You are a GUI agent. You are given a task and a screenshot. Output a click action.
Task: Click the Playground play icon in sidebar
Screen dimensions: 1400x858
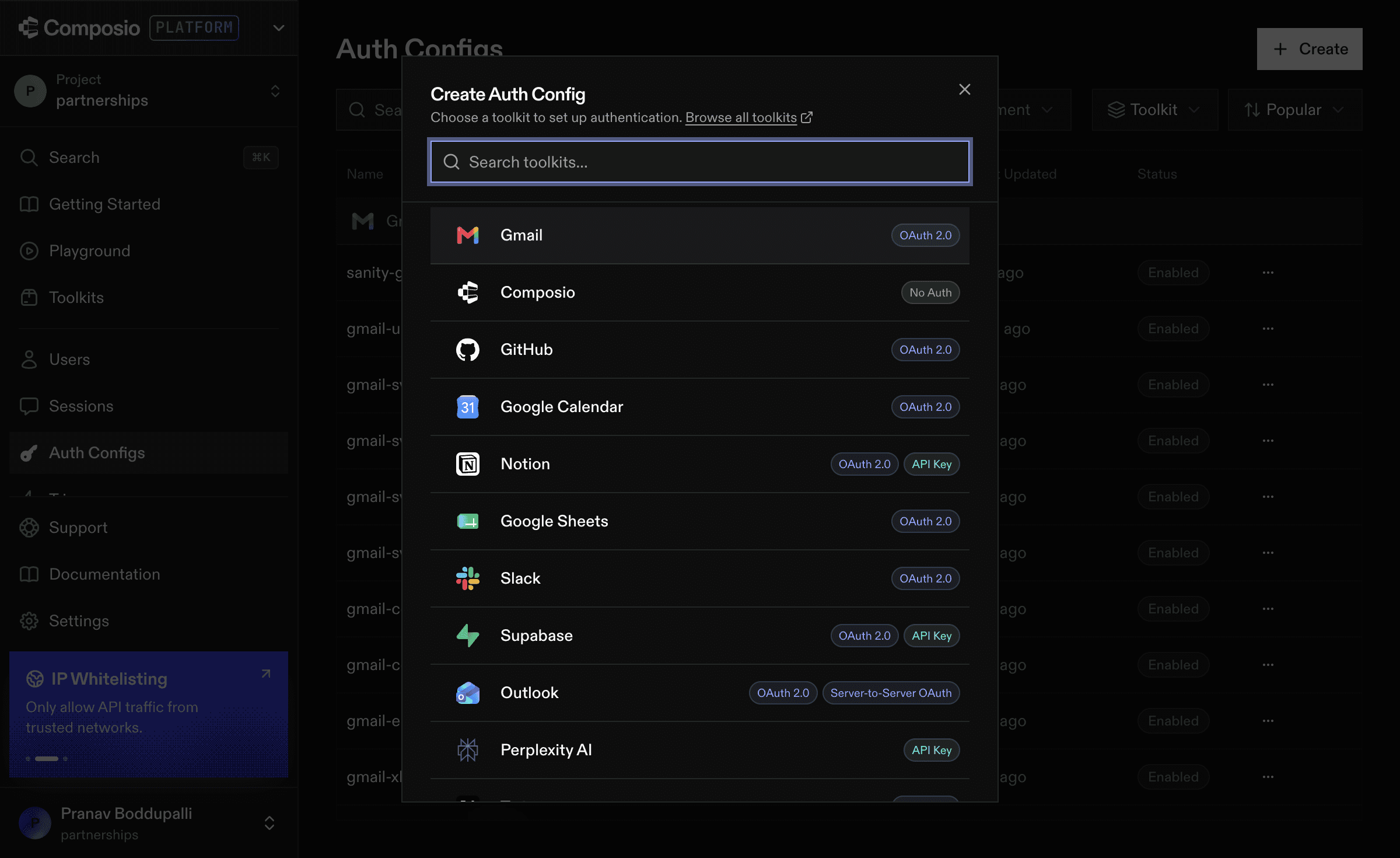(29, 251)
